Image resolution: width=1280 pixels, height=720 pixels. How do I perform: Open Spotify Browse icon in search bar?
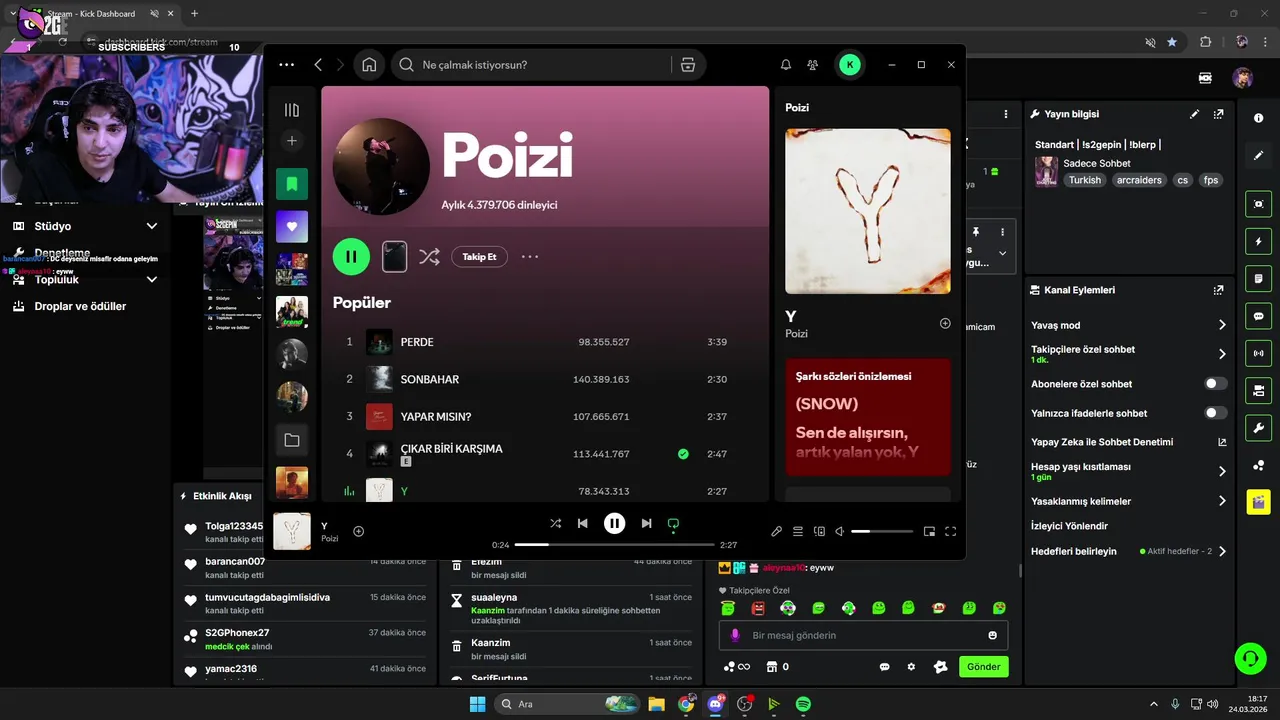687,65
